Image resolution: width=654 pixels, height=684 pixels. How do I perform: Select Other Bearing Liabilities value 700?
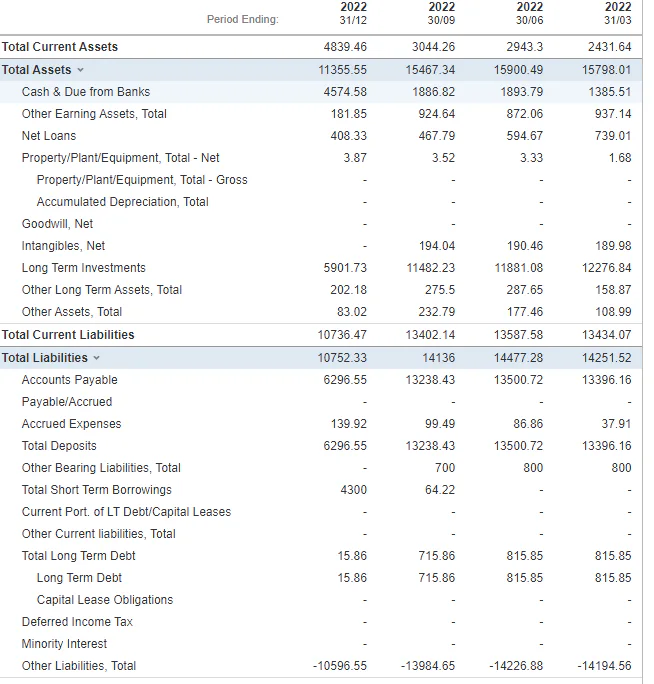tap(445, 468)
